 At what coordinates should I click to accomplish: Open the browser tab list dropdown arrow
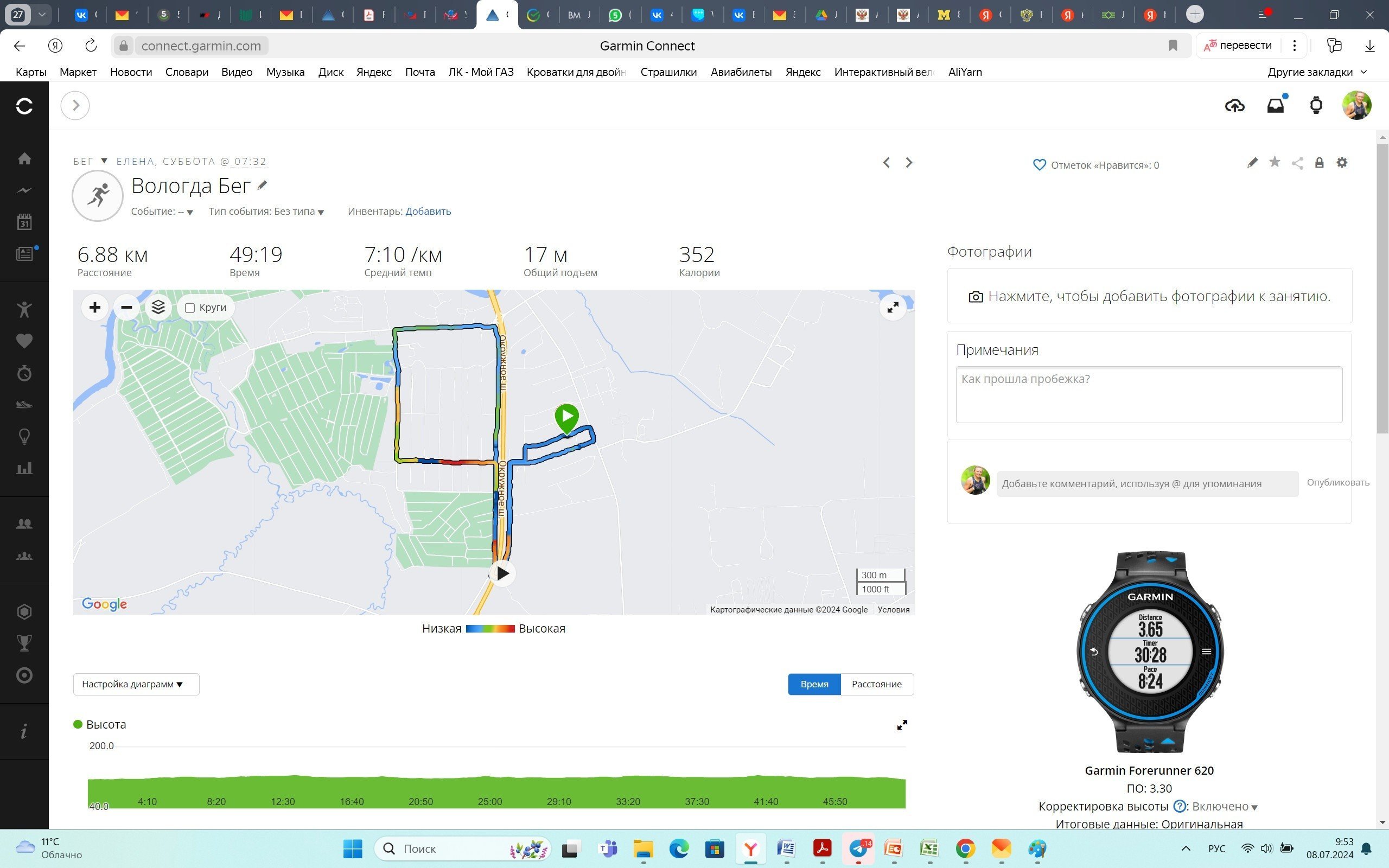[x=42, y=14]
